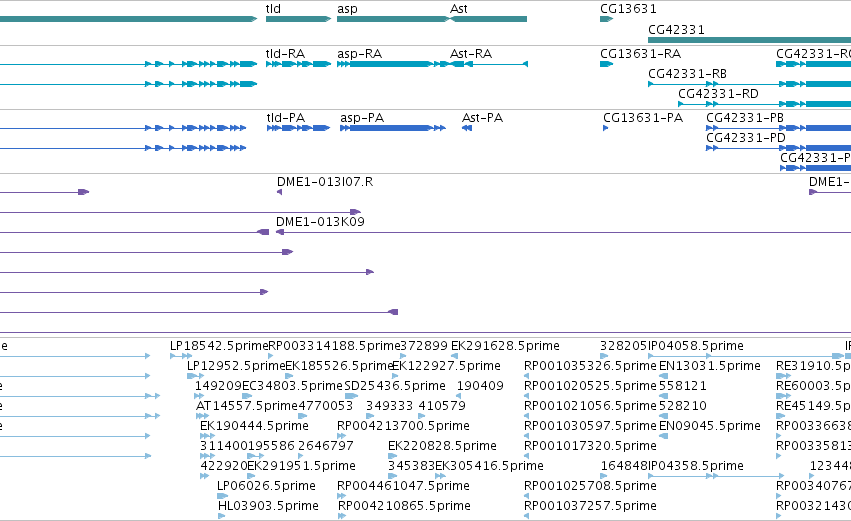Select feature 528210

663,416
